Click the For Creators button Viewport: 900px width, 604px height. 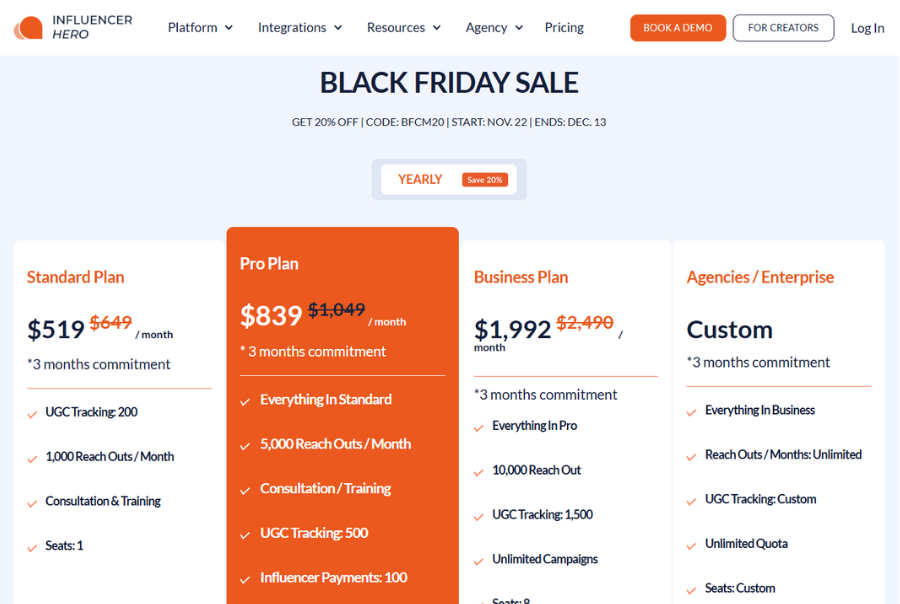pos(783,28)
